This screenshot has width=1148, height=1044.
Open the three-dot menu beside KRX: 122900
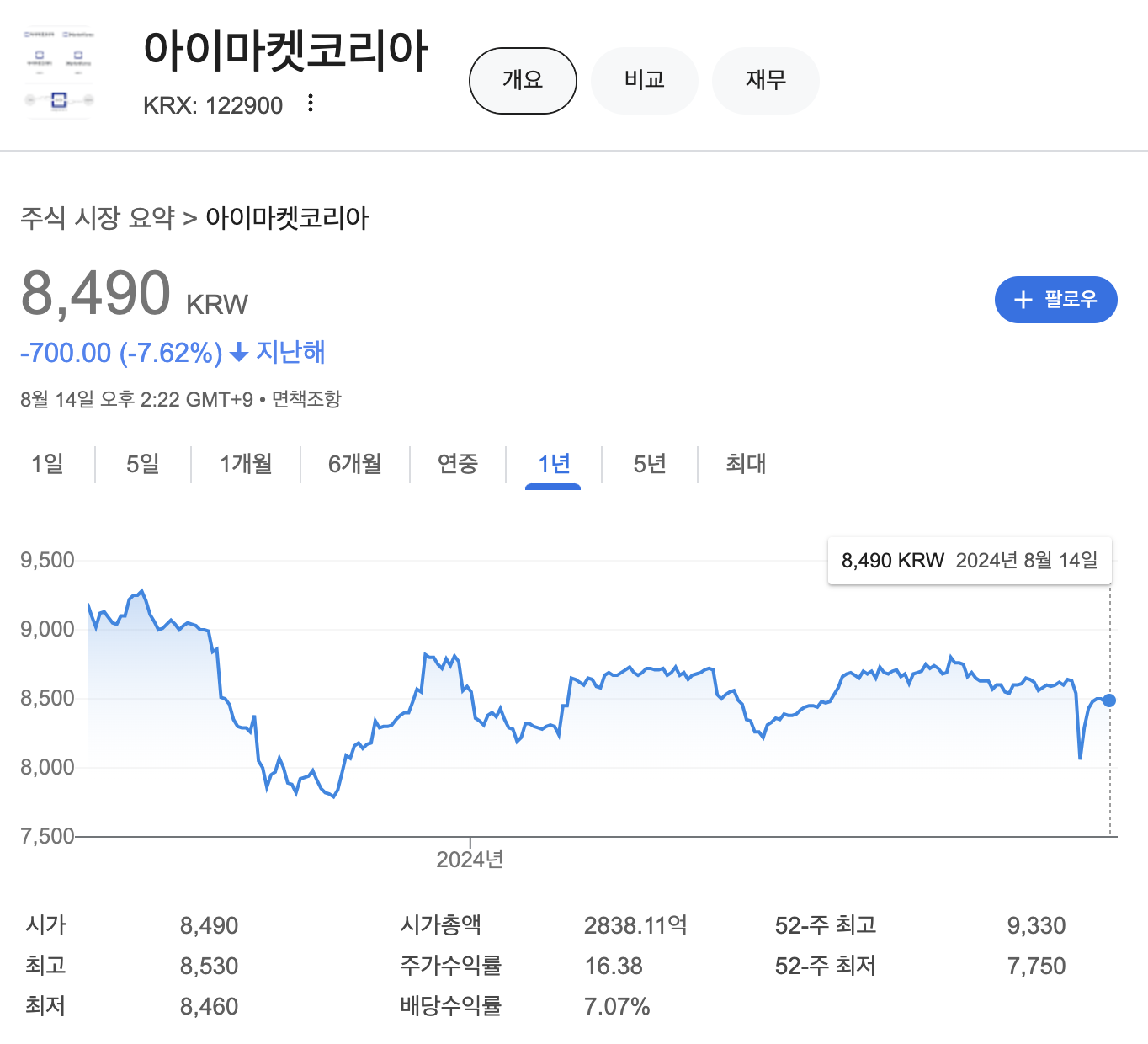point(311,104)
